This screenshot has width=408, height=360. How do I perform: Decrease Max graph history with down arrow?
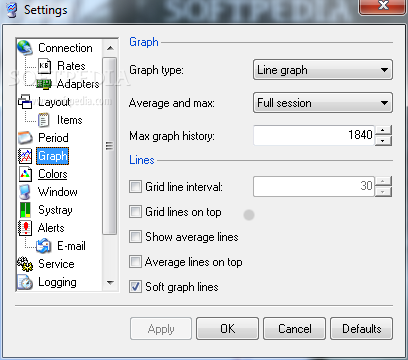383,141
